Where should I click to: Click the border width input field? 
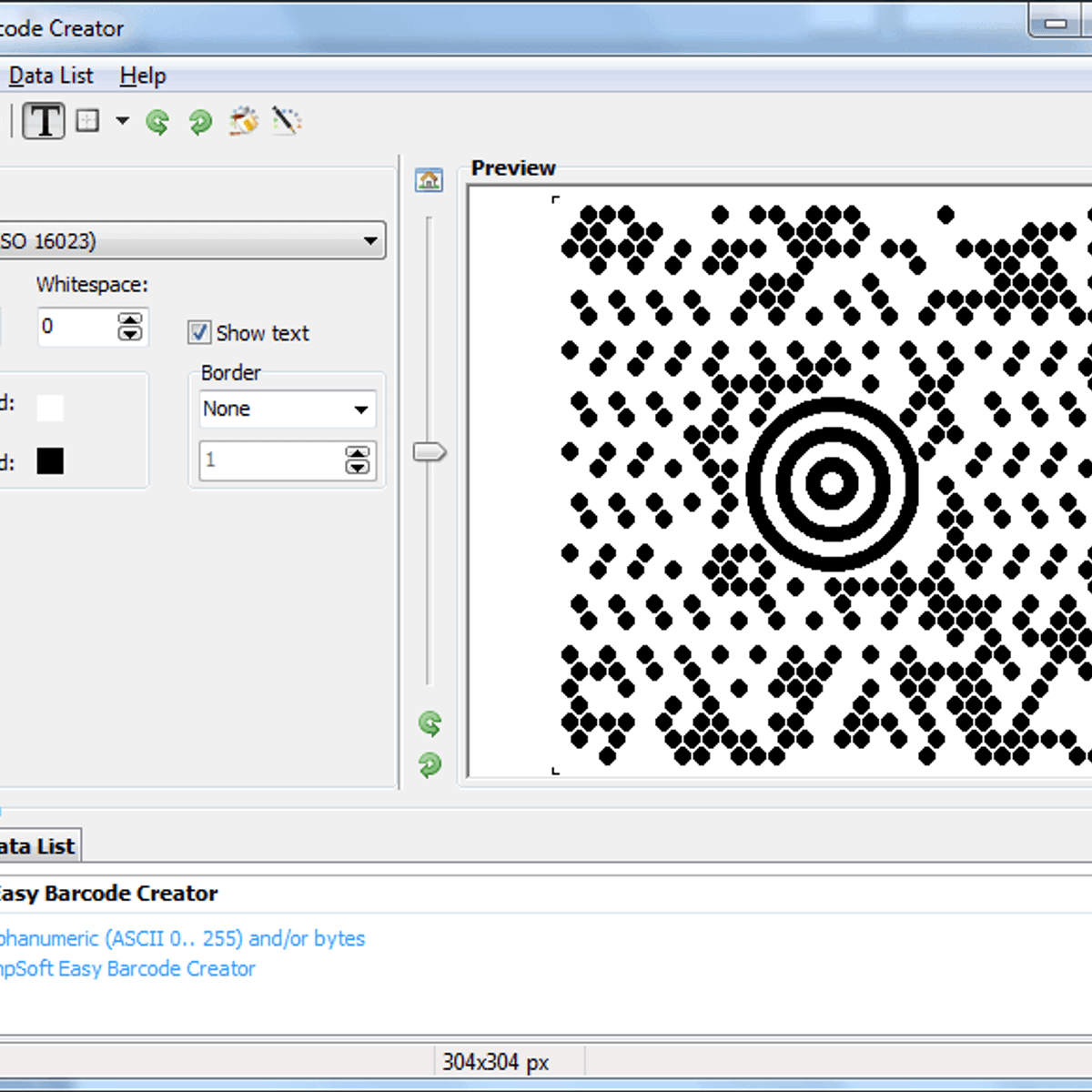pos(272,460)
